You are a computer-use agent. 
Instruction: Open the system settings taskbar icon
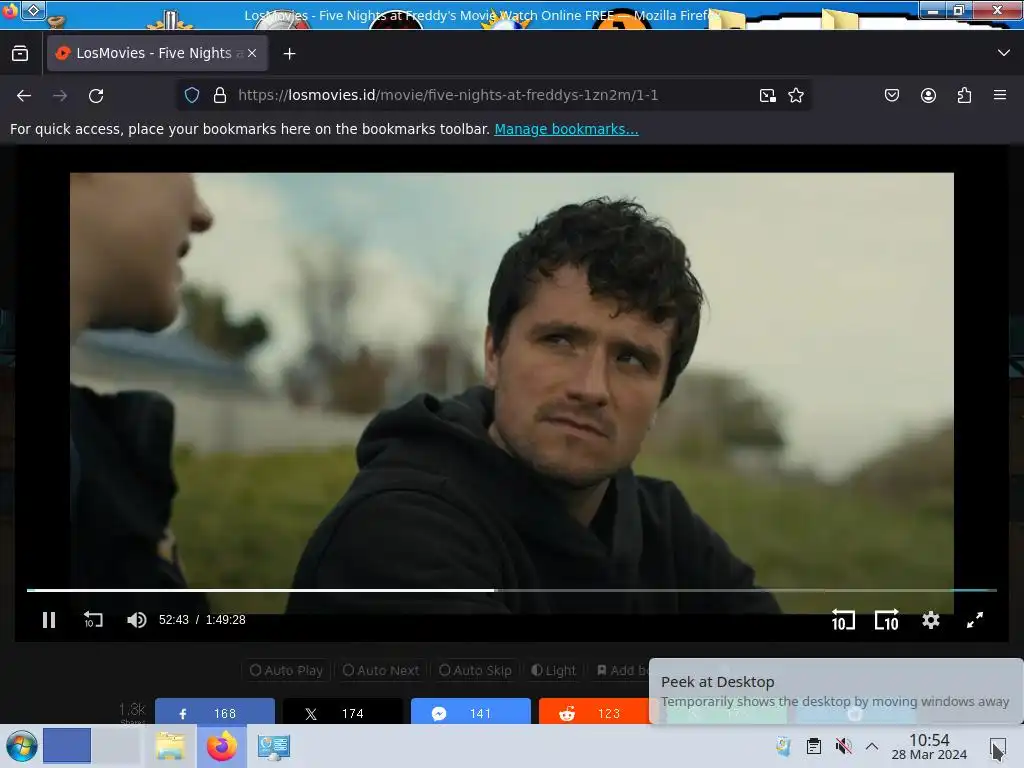coord(274,746)
